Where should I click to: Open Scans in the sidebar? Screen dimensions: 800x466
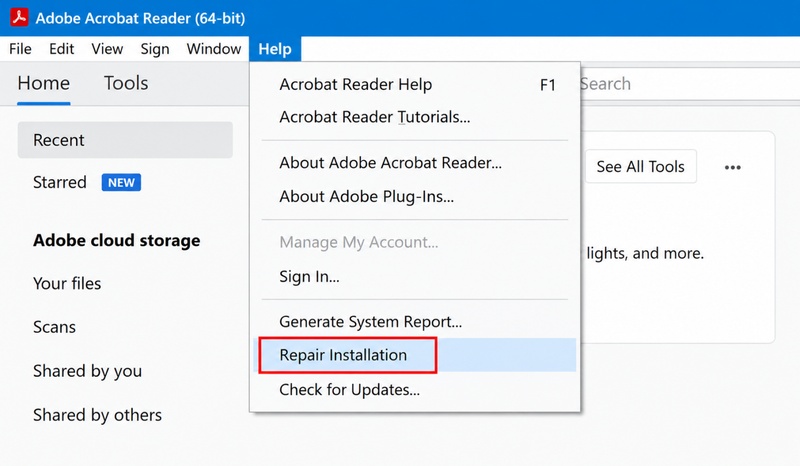(x=54, y=327)
